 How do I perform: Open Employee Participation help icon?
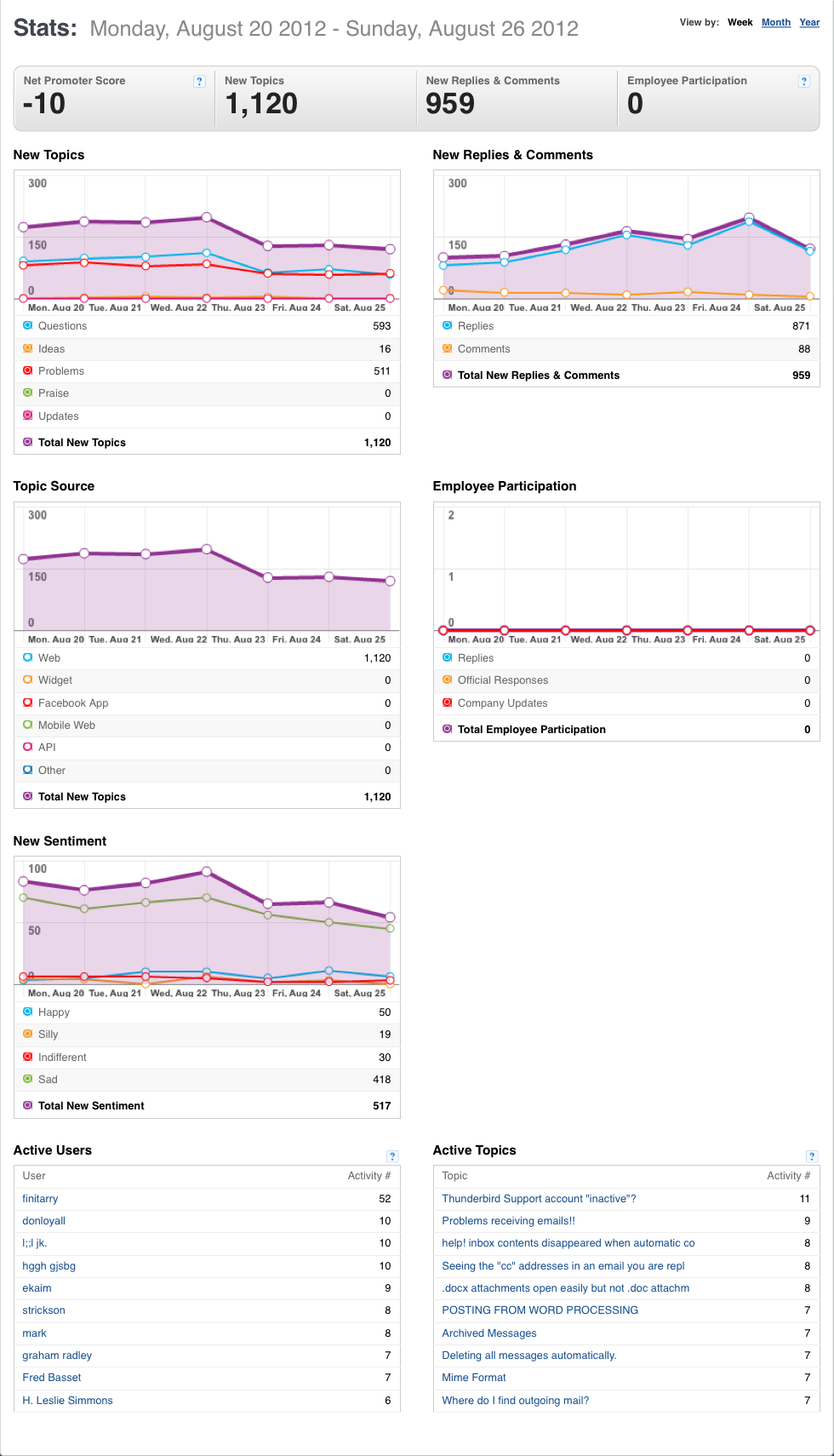[x=803, y=82]
